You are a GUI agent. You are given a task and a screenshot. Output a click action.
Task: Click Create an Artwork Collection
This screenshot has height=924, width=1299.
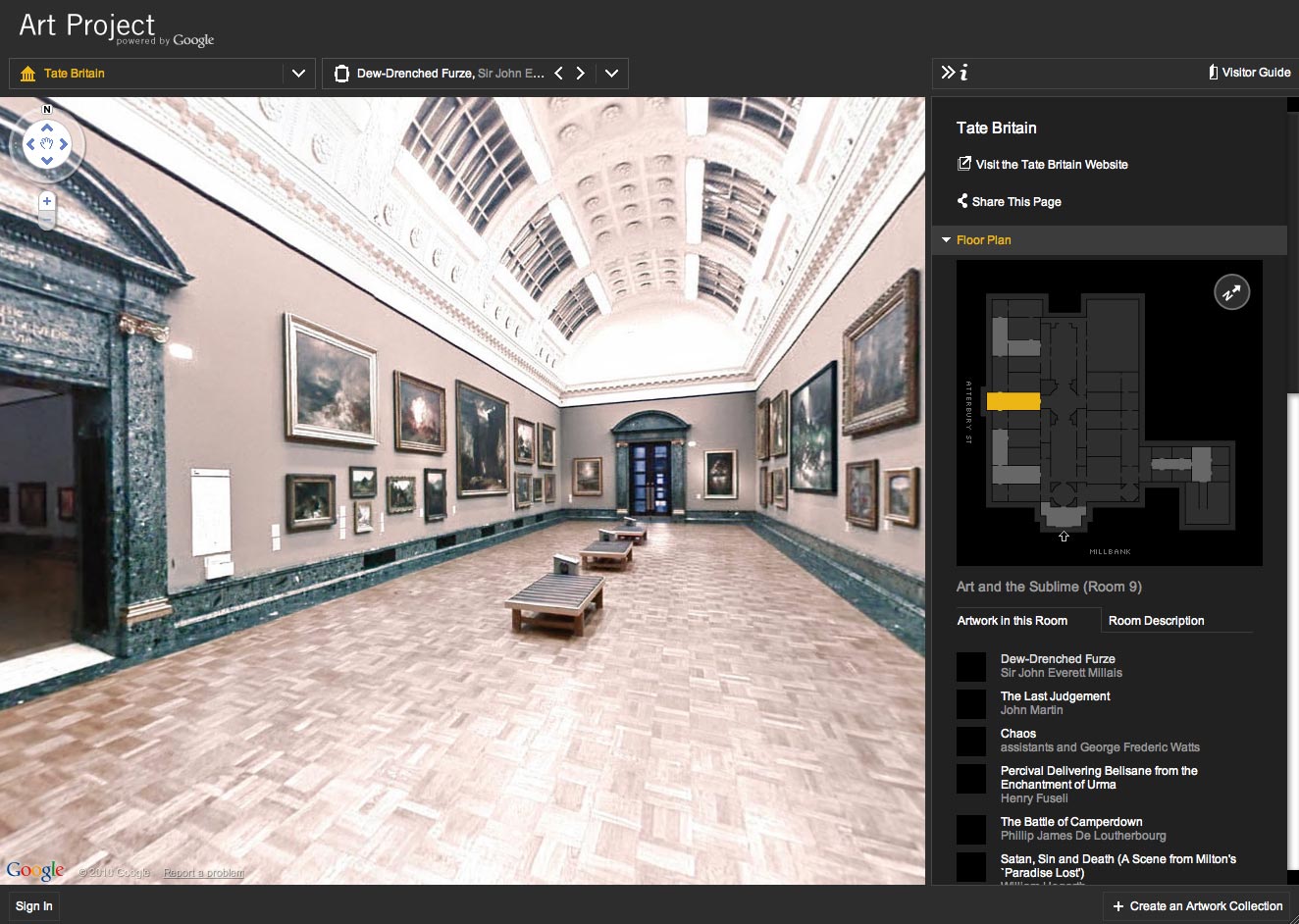tap(1198, 906)
